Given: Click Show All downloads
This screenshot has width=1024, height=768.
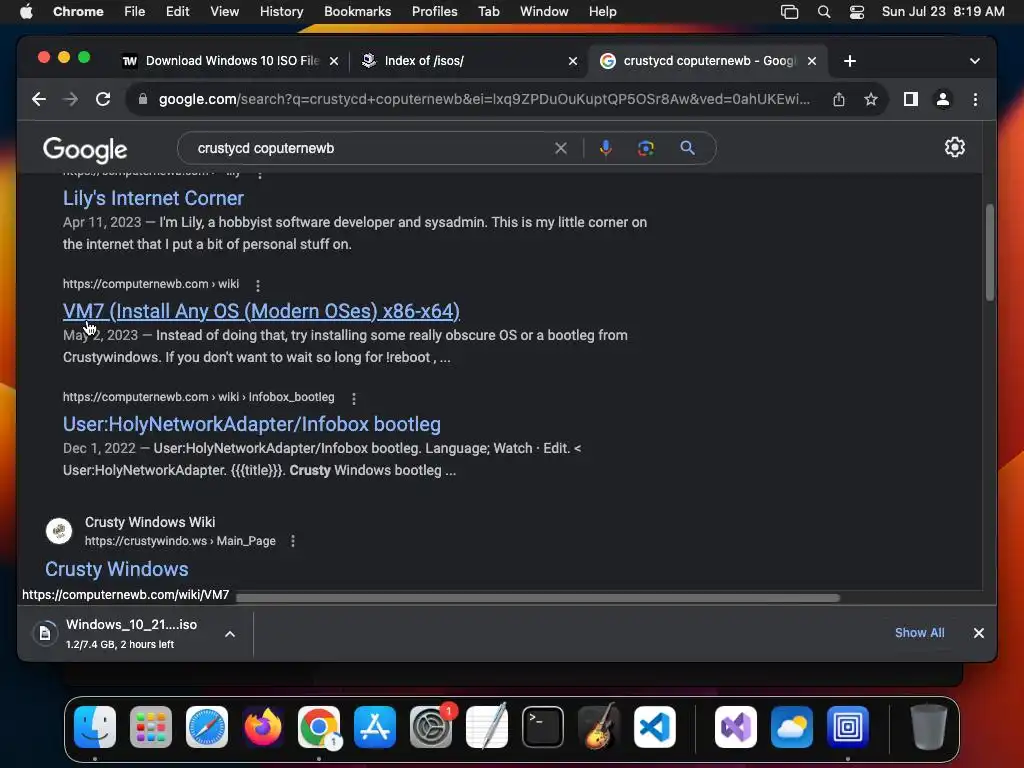Looking at the screenshot, I should click(920, 633).
